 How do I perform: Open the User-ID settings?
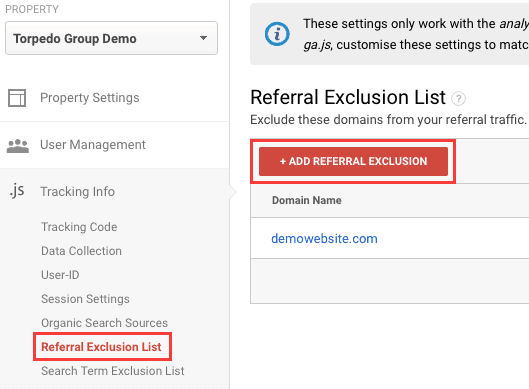[60, 275]
